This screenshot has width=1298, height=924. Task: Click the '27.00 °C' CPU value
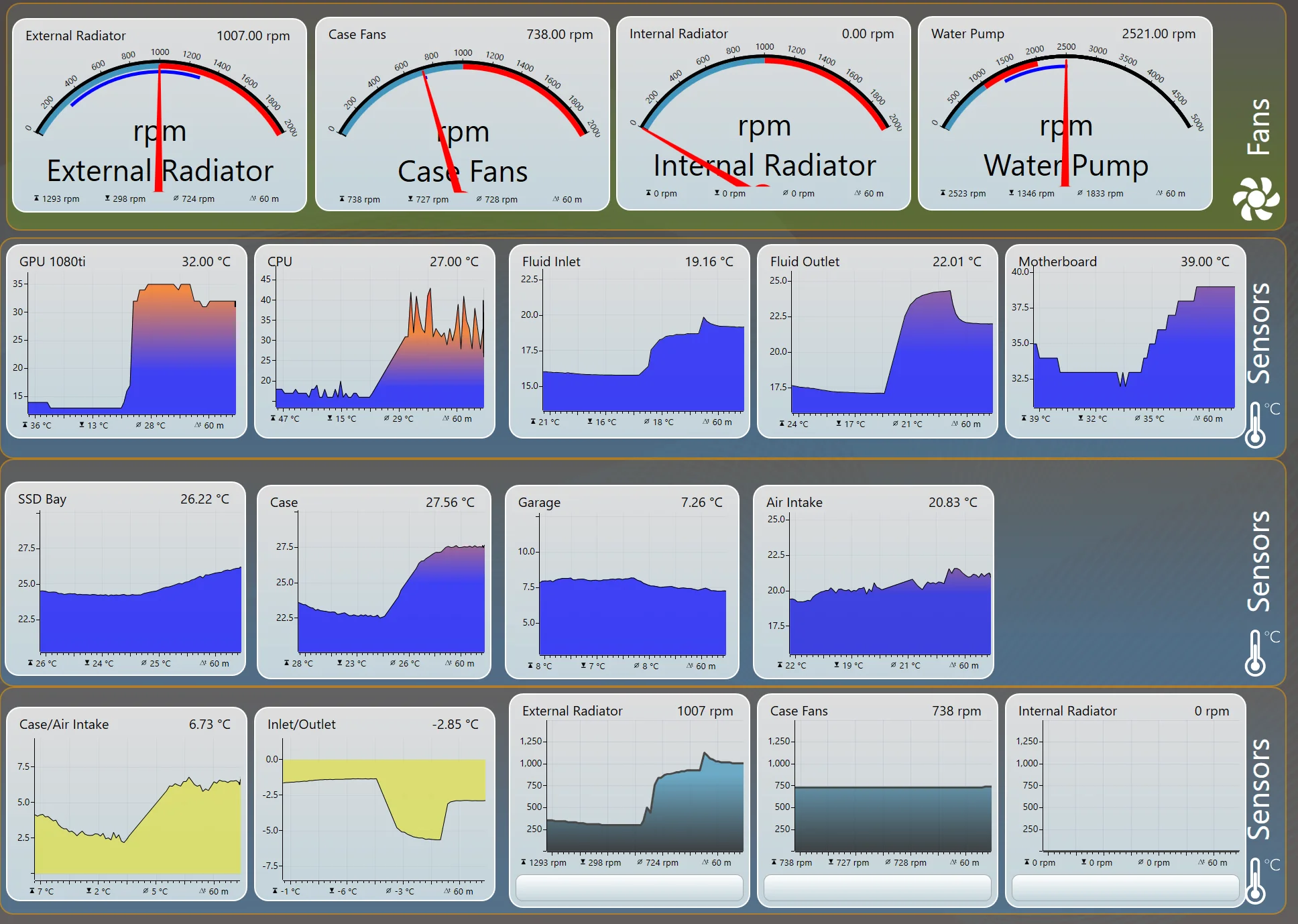click(454, 262)
